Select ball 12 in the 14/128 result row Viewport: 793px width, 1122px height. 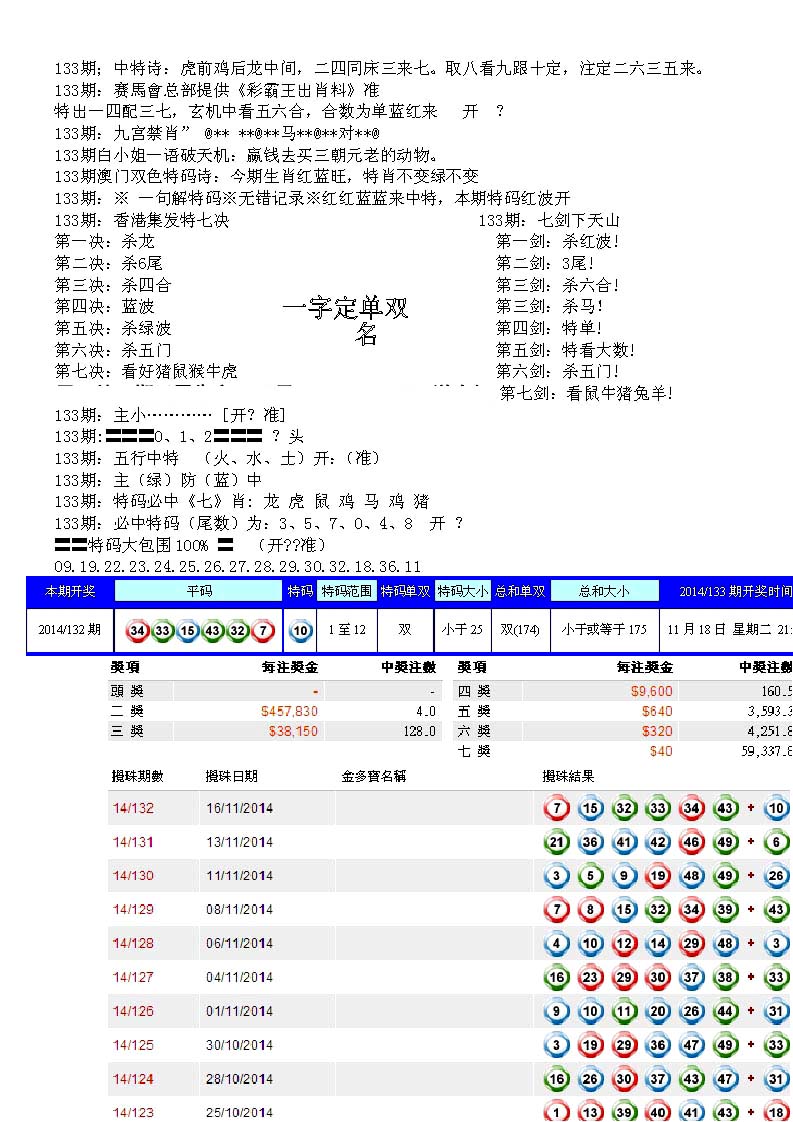pos(624,943)
